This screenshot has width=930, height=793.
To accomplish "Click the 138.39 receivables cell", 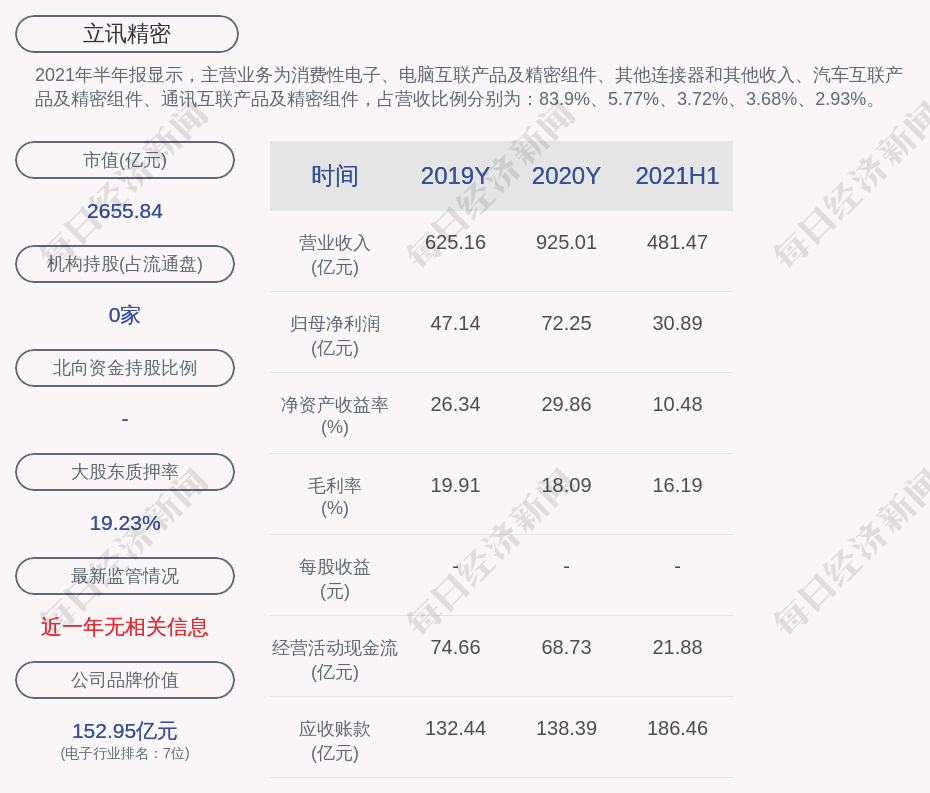I will (566, 728).
